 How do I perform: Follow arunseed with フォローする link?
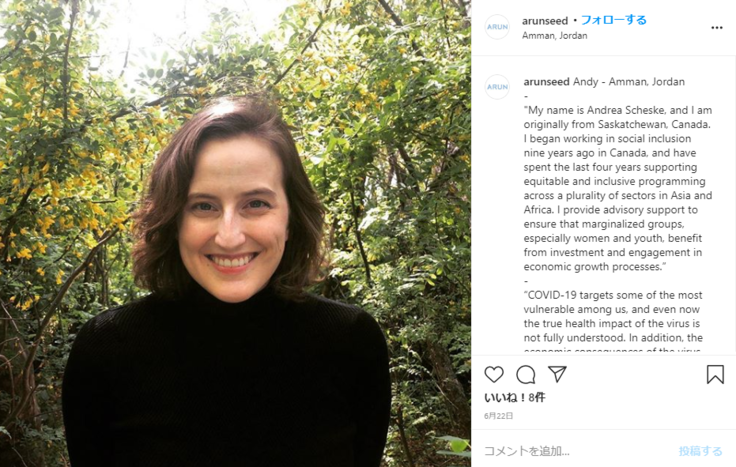tap(614, 20)
